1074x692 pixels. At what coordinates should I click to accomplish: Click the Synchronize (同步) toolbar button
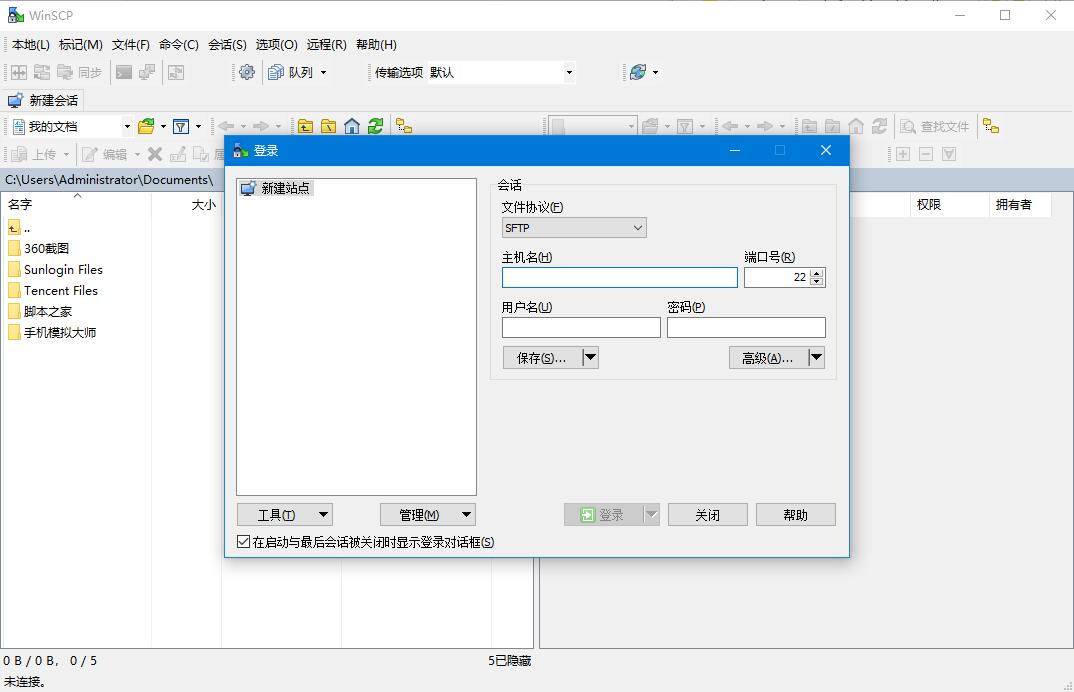click(x=79, y=72)
